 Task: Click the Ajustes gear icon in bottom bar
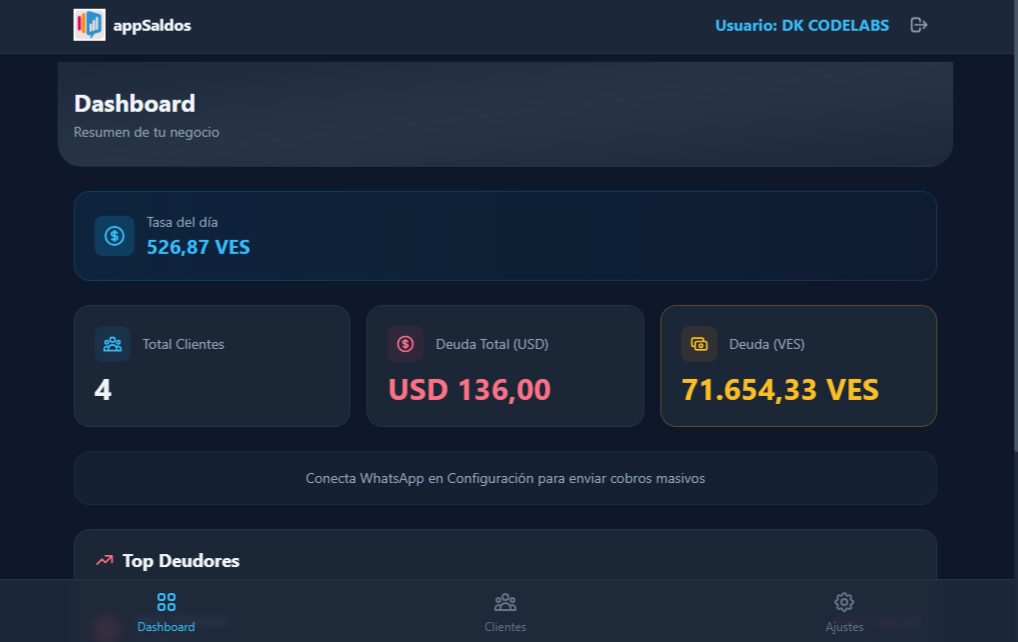[844, 602]
